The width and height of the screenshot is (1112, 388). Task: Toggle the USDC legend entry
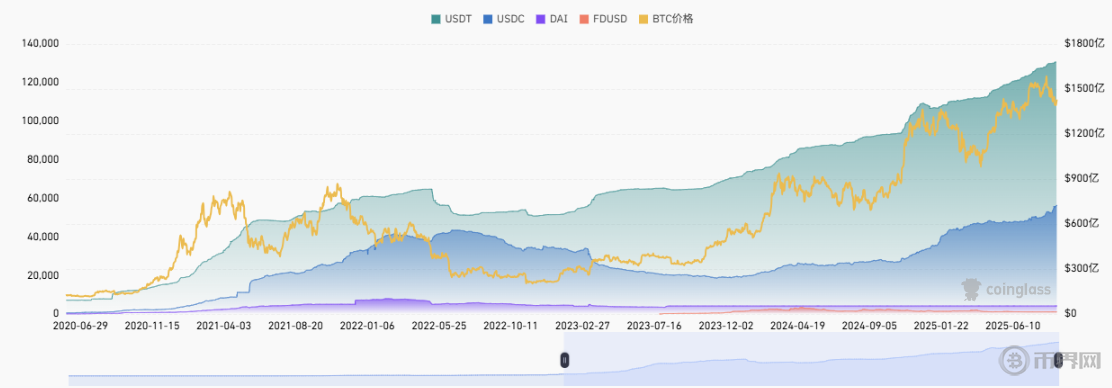(x=504, y=18)
